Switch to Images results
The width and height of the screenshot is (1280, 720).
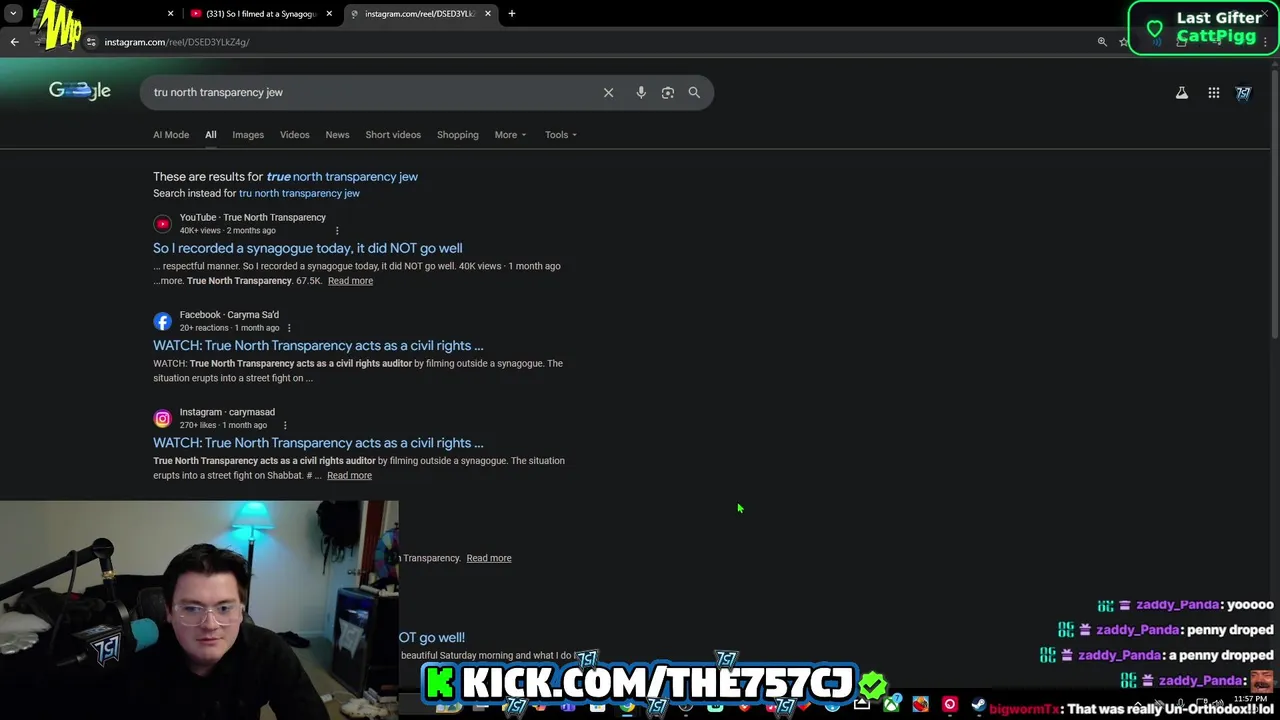pos(248,135)
